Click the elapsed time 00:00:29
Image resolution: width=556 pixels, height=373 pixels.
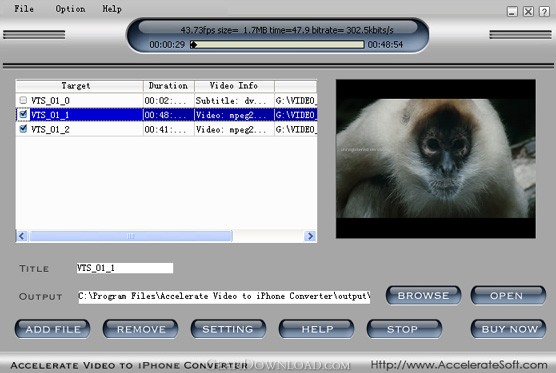[167, 45]
